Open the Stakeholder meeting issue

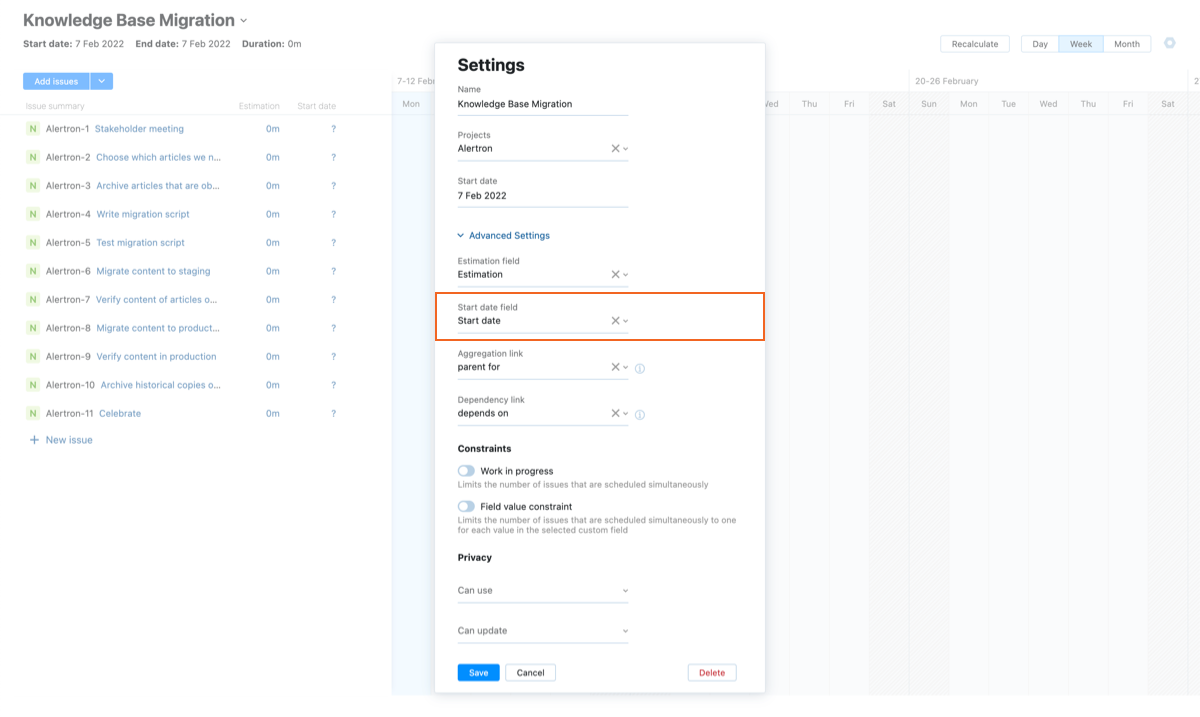139,129
